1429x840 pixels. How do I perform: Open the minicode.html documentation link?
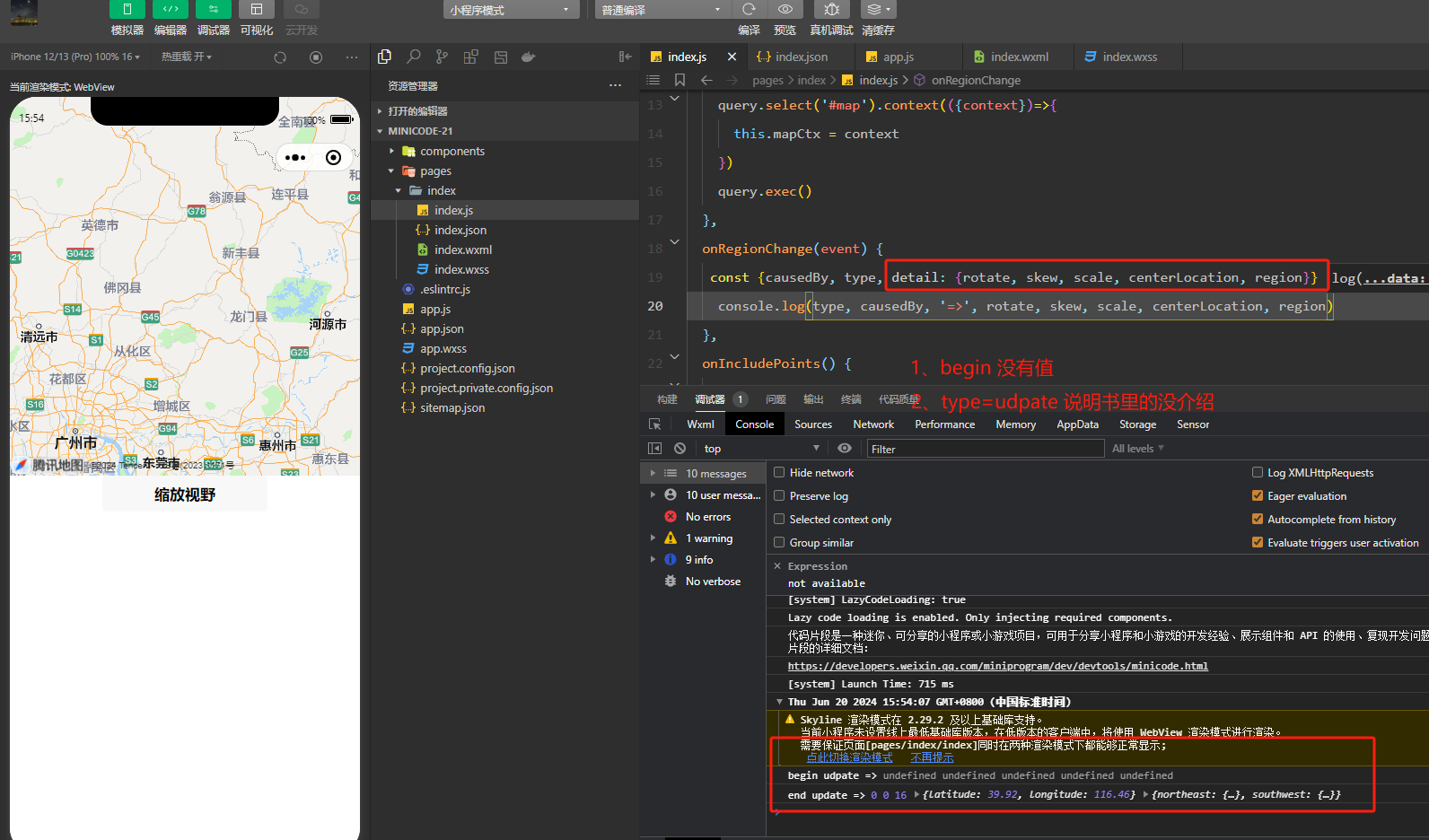tap(997, 666)
